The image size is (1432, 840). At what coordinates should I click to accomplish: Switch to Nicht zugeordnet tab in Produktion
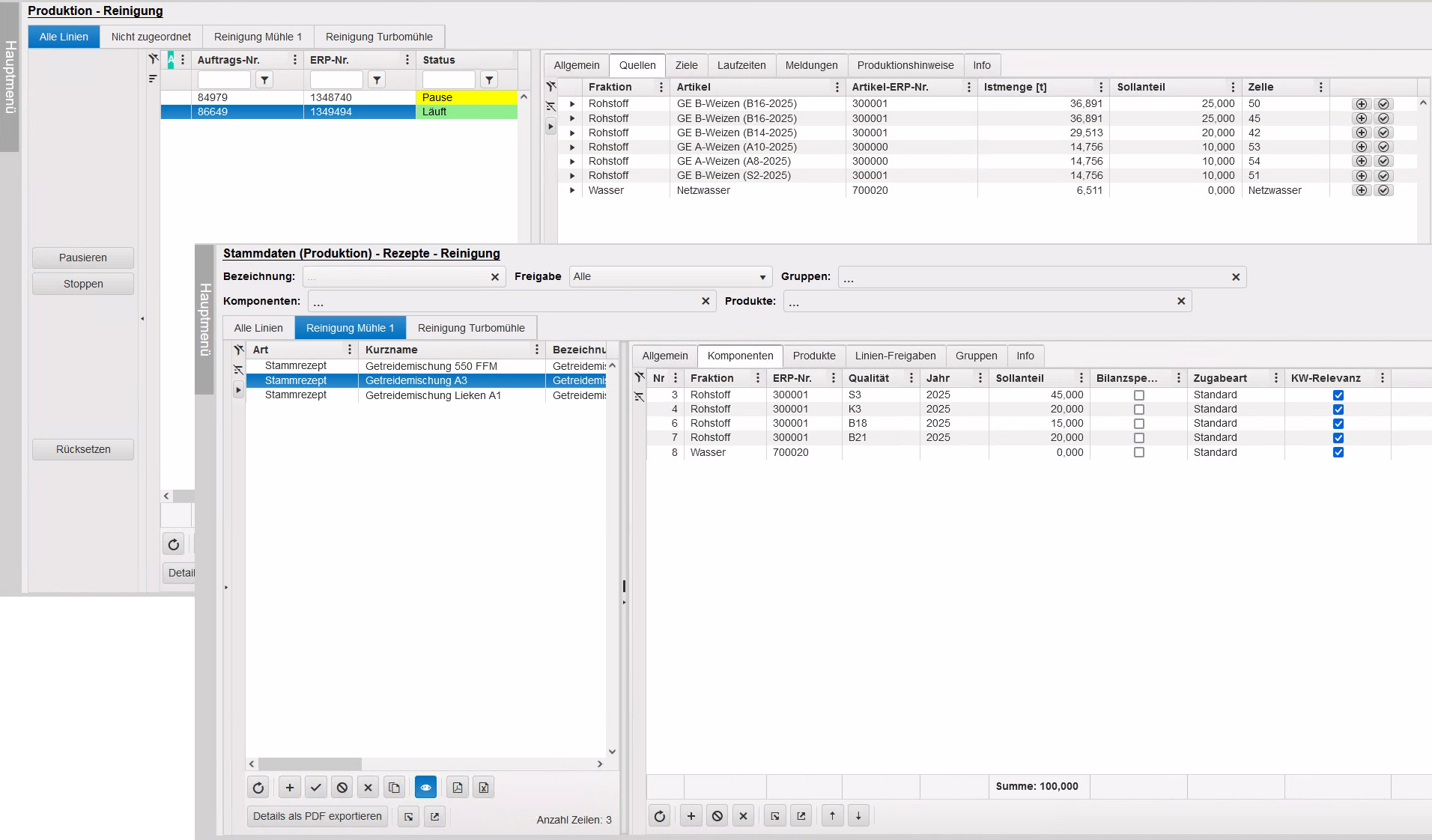pos(151,37)
